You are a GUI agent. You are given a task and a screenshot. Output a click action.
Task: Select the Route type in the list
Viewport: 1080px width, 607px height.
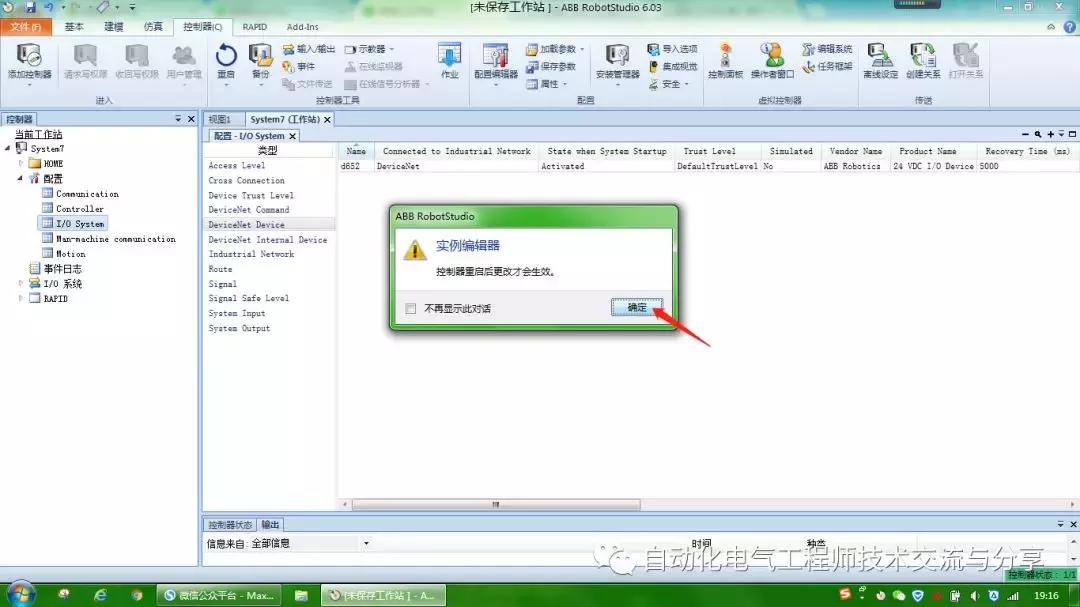[220, 269]
